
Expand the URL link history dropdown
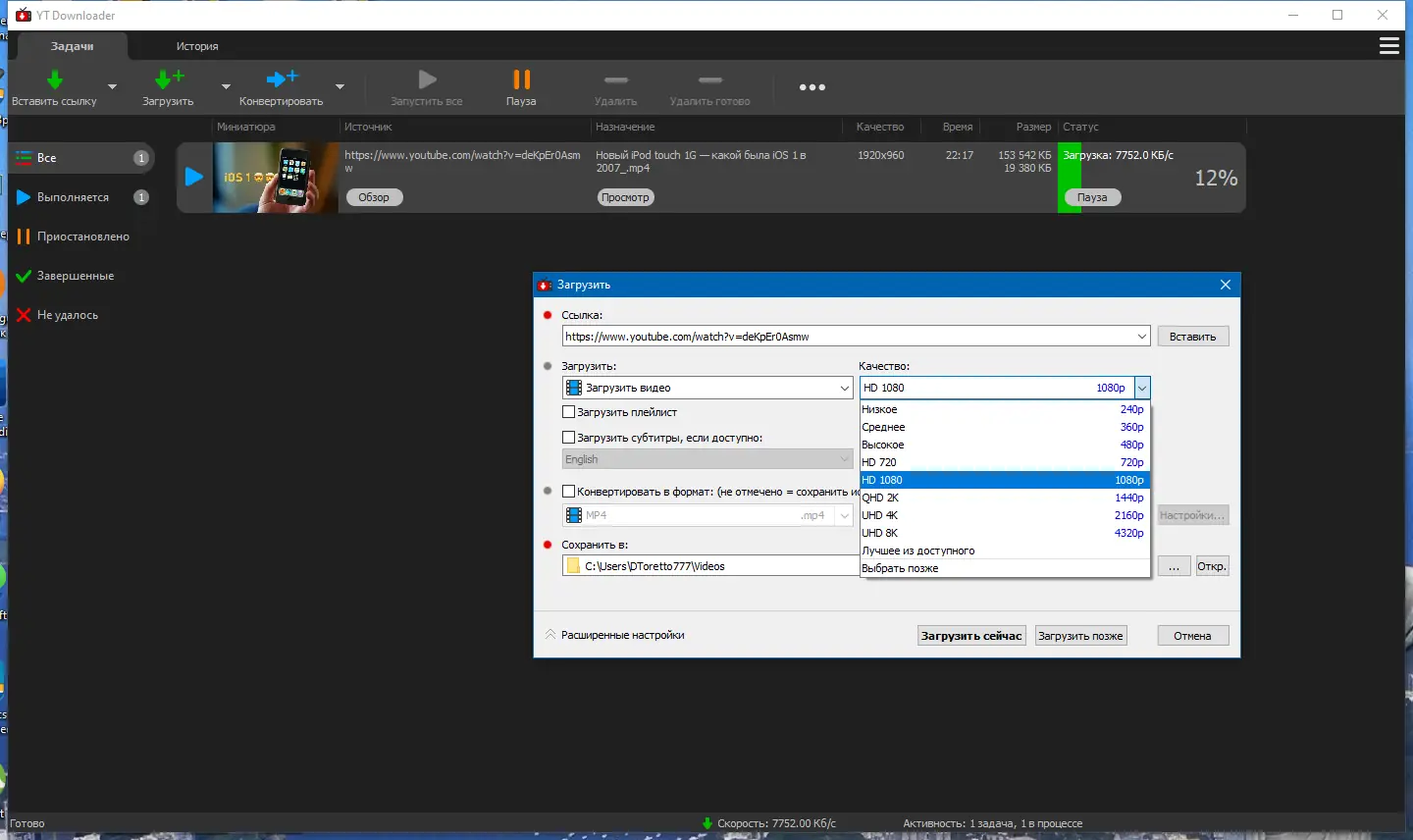click(x=1142, y=337)
